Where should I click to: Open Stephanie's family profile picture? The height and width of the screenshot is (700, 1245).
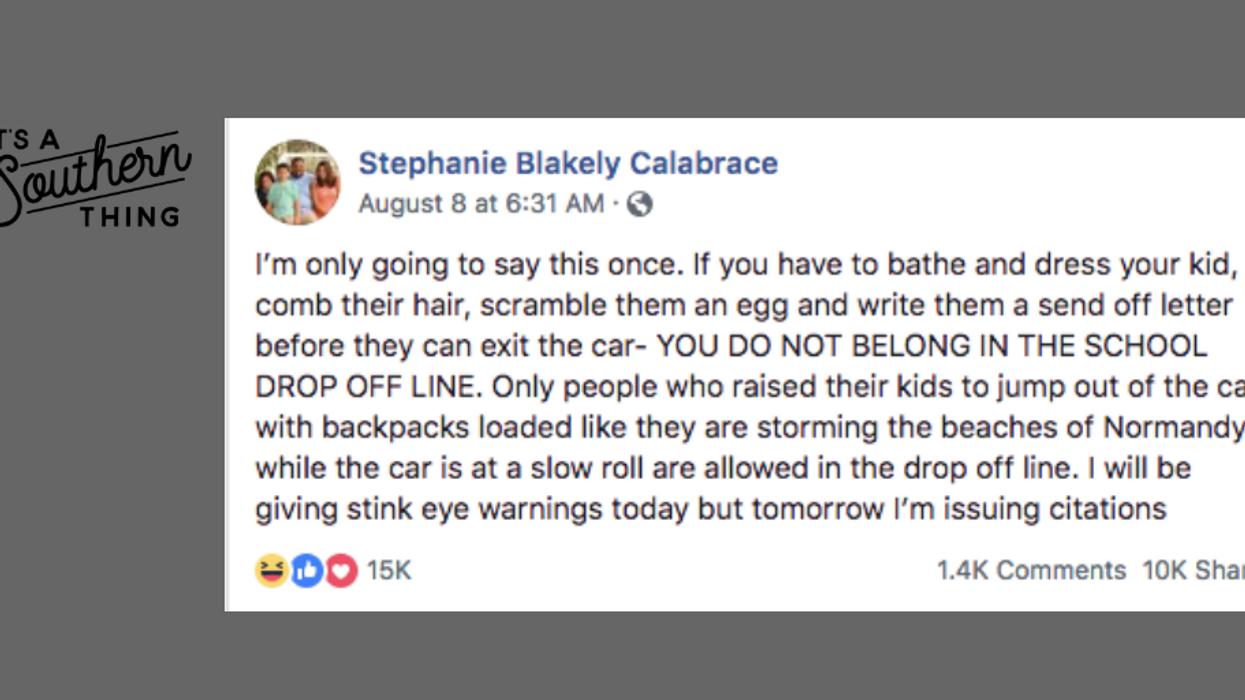click(297, 182)
